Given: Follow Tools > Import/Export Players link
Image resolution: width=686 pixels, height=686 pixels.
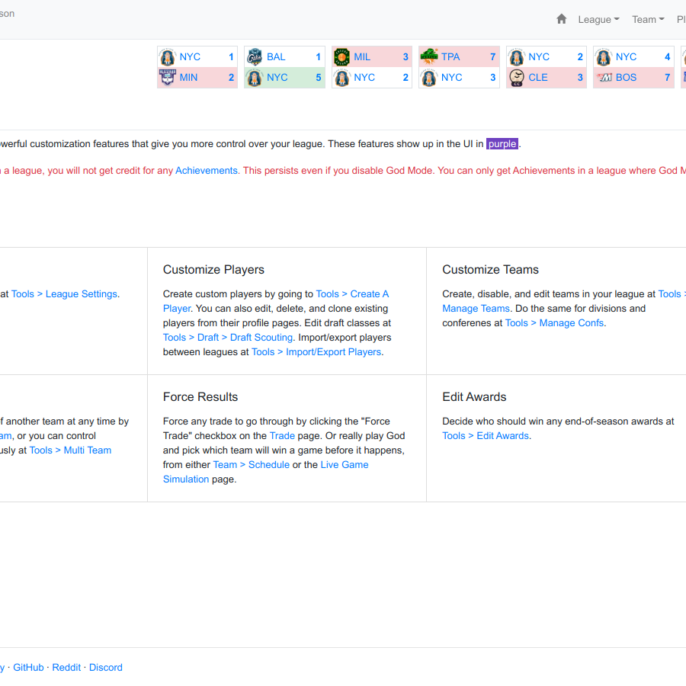Looking at the screenshot, I should pos(316,352).
